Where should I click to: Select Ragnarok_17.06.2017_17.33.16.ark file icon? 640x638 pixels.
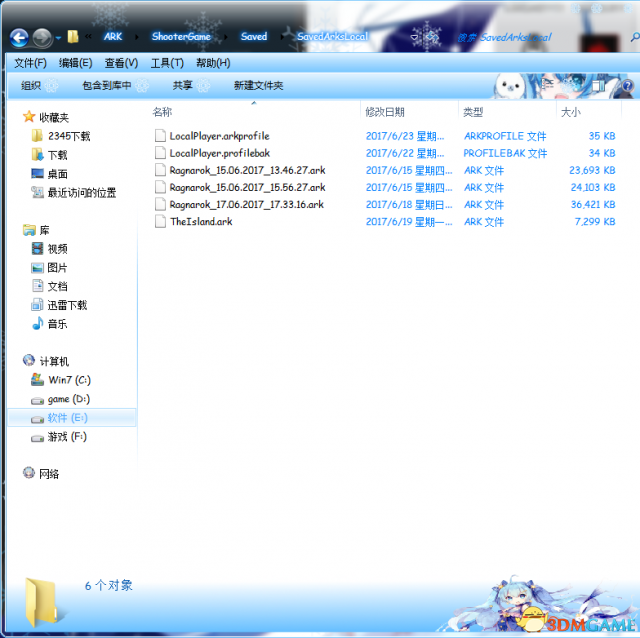pyautogui.click(x=160, y=205)
